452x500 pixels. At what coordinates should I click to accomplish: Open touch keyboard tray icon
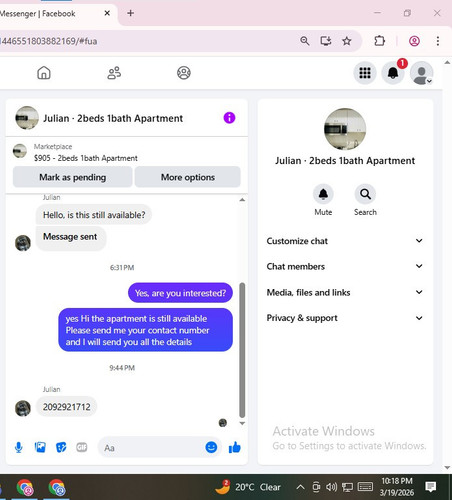tap(365, 487)
